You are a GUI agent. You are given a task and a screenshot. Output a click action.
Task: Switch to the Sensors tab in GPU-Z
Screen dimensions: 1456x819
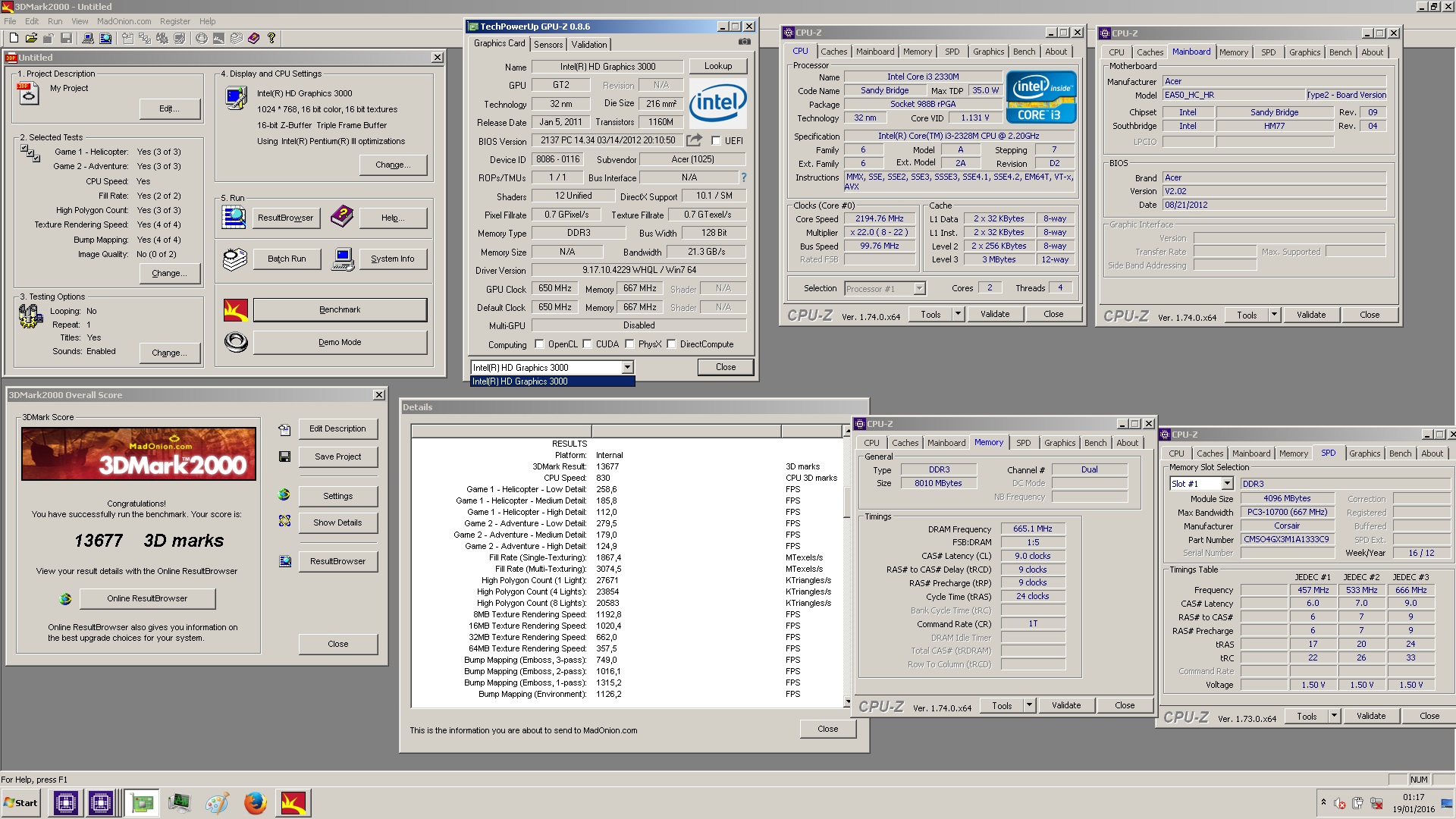click(548, 45)
